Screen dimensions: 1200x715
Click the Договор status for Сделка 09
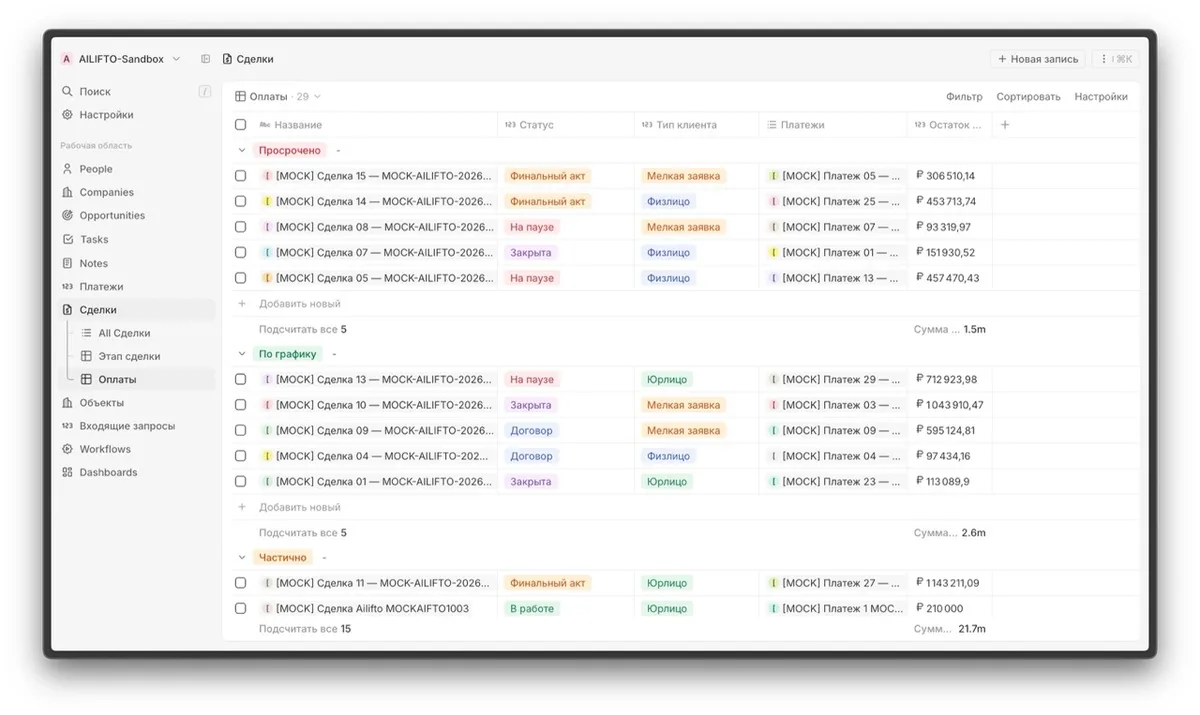[x=531, y=430]
